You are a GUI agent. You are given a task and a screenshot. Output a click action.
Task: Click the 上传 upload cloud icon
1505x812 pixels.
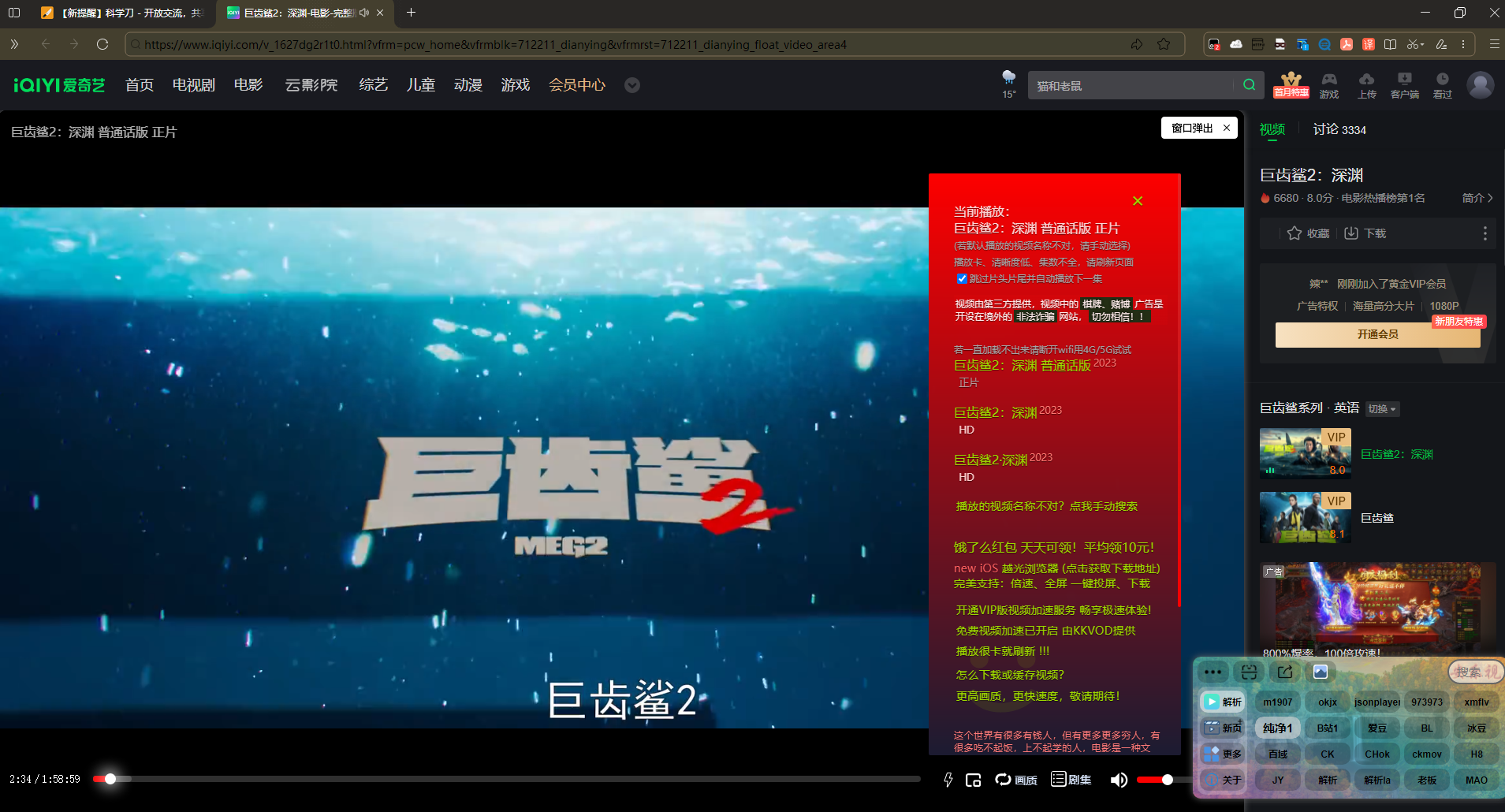(1366, 84)
